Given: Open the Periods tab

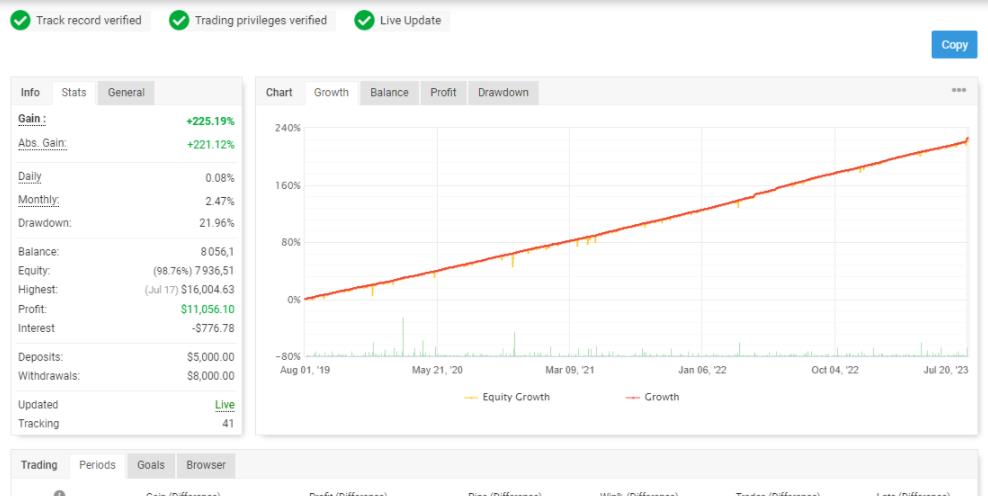Looking at the screenshot, I should (98, 465).
